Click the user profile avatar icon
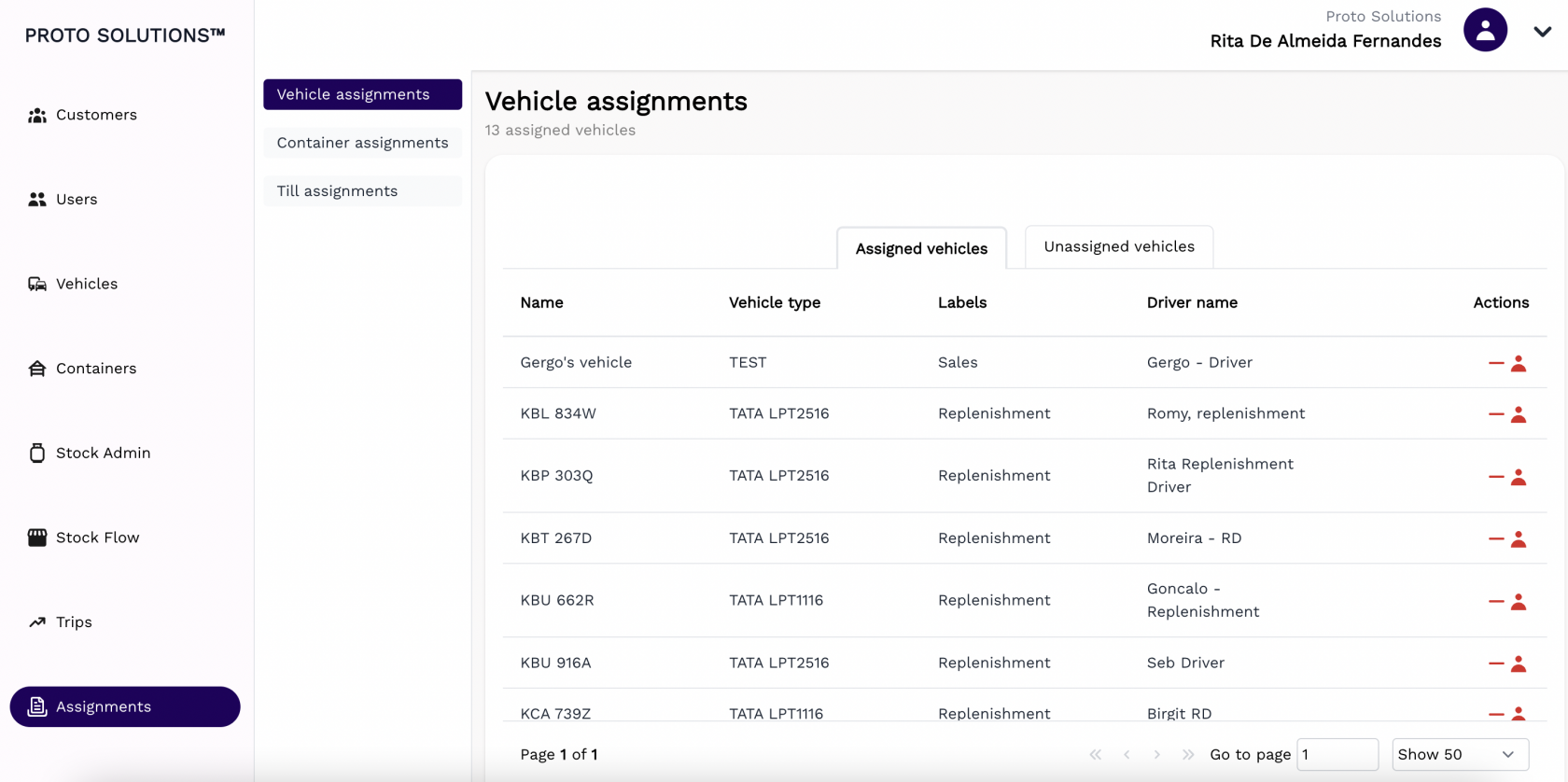The image size is (1568, 782). coord(1485,30)
